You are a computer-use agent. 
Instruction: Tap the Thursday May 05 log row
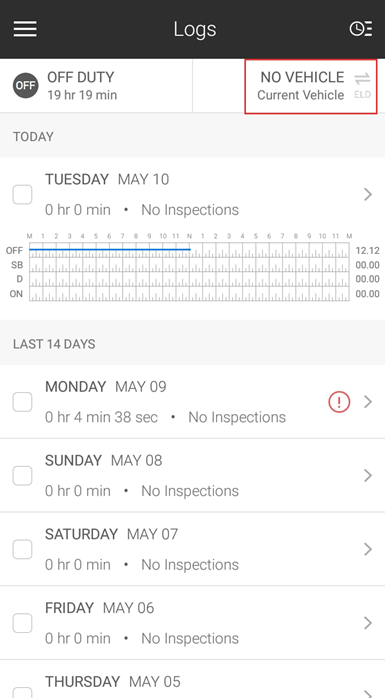tap(192, 679)
